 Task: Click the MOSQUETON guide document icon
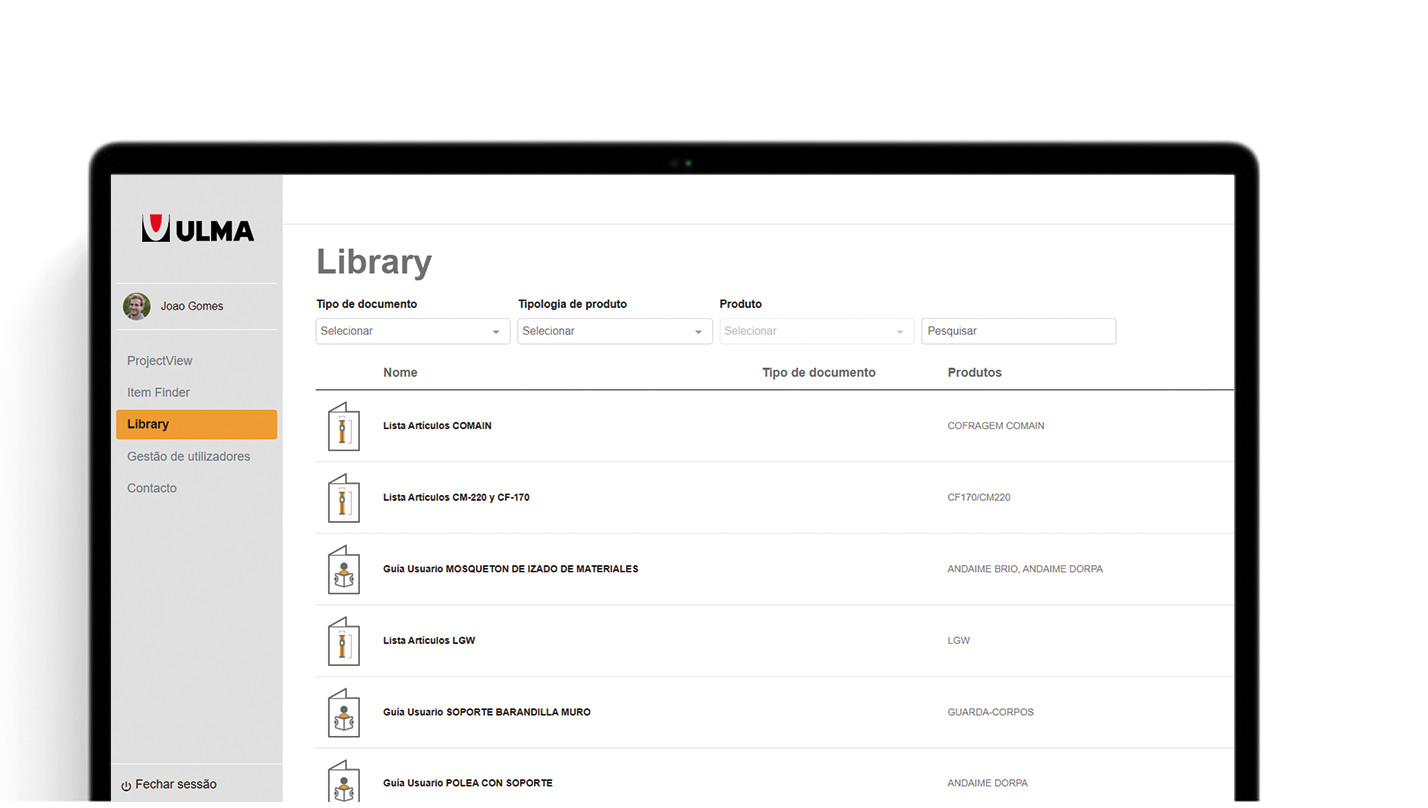(343, 570)
